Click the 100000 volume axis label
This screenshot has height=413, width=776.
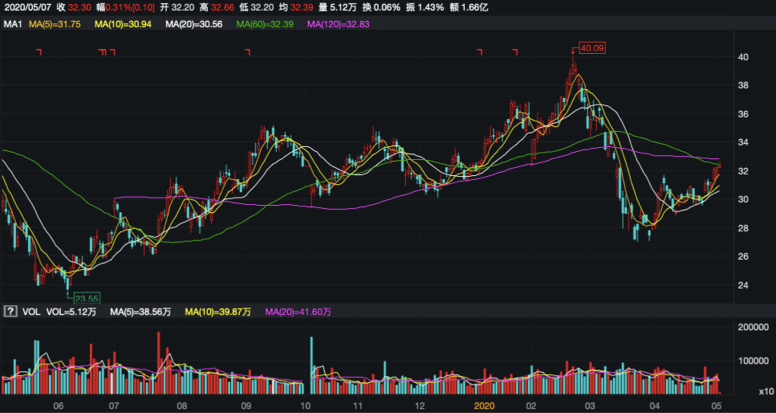coord(753,361)
